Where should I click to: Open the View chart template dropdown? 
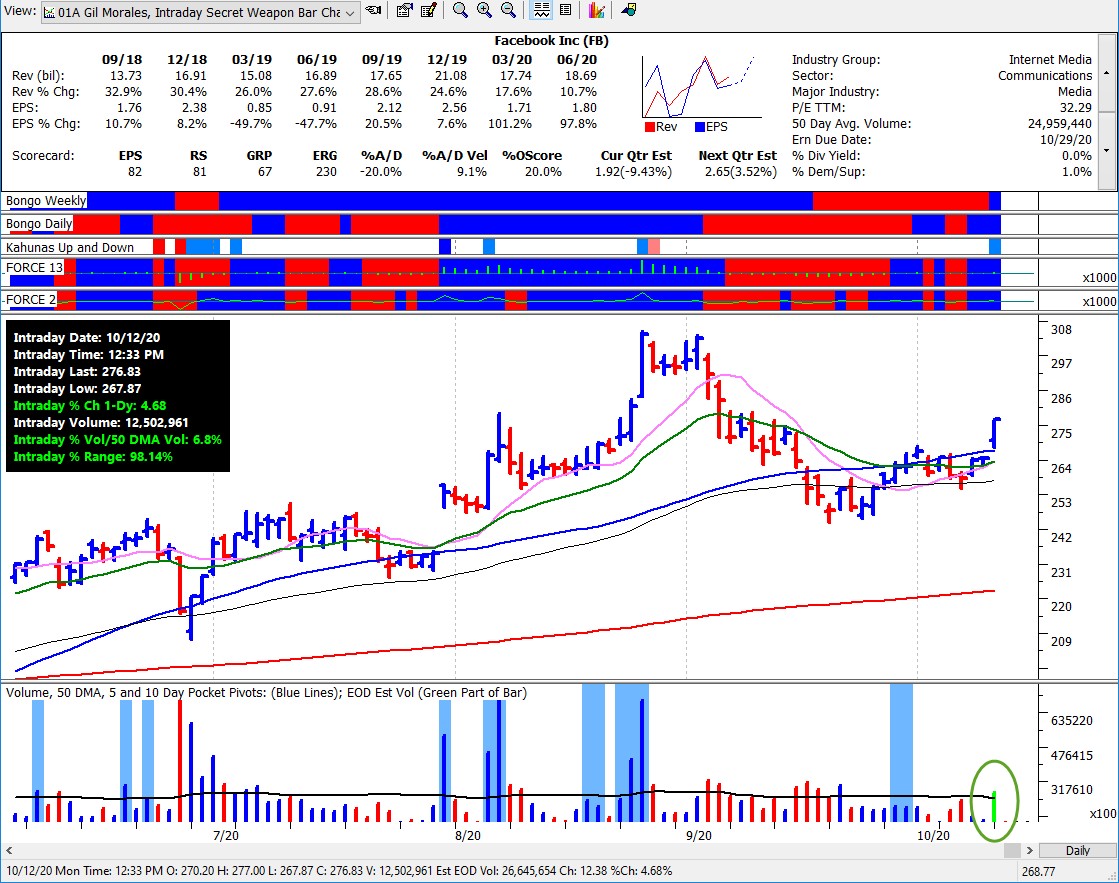(x=350, y=13)
